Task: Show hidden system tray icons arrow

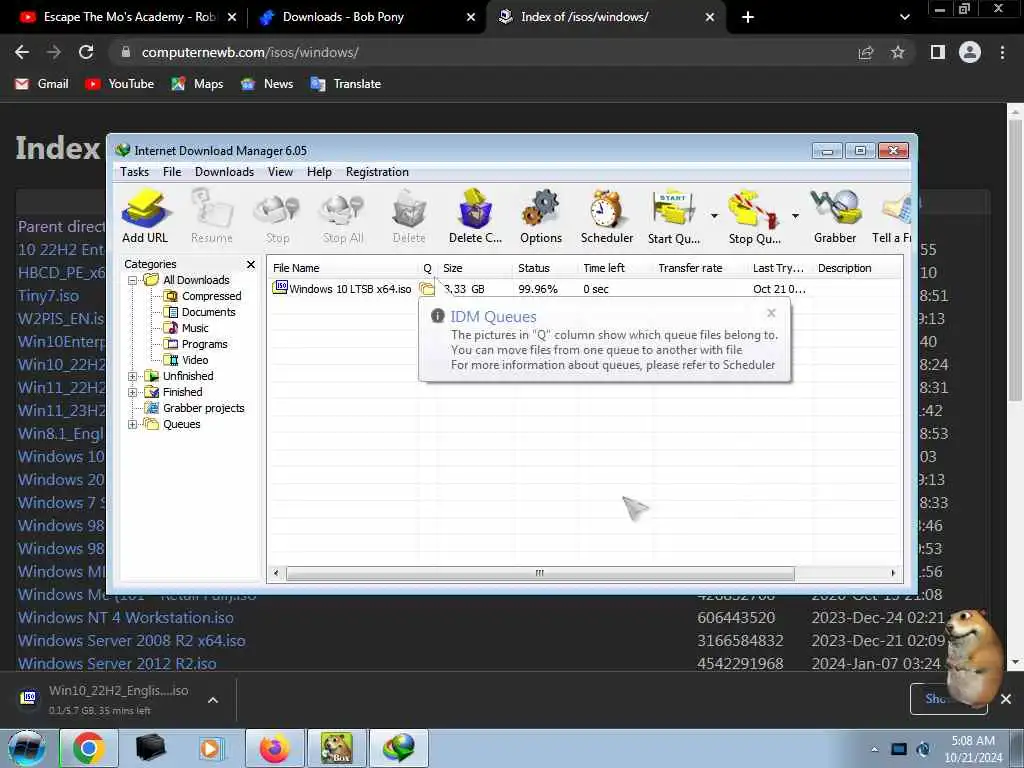Action: coord(874,749)
